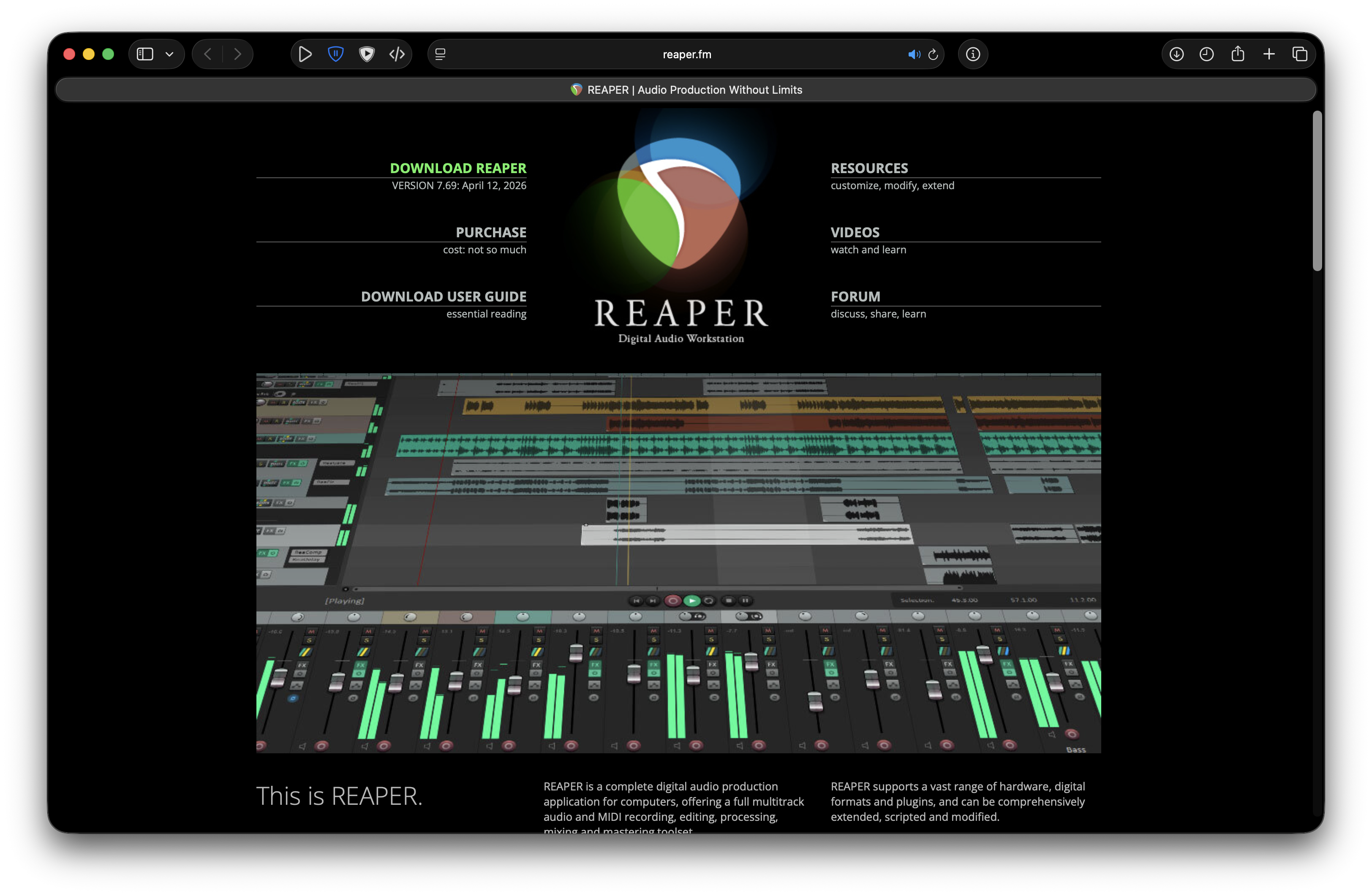
Task: Click the "REAPER supports a vast range" paragraph
Action: click(958, 801)
